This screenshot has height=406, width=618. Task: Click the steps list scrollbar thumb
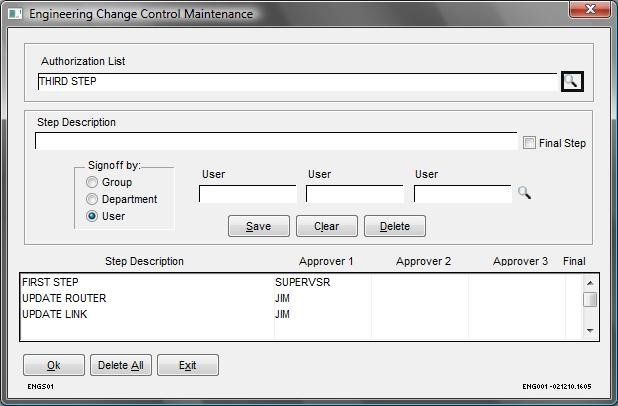[x=590, y=299]
